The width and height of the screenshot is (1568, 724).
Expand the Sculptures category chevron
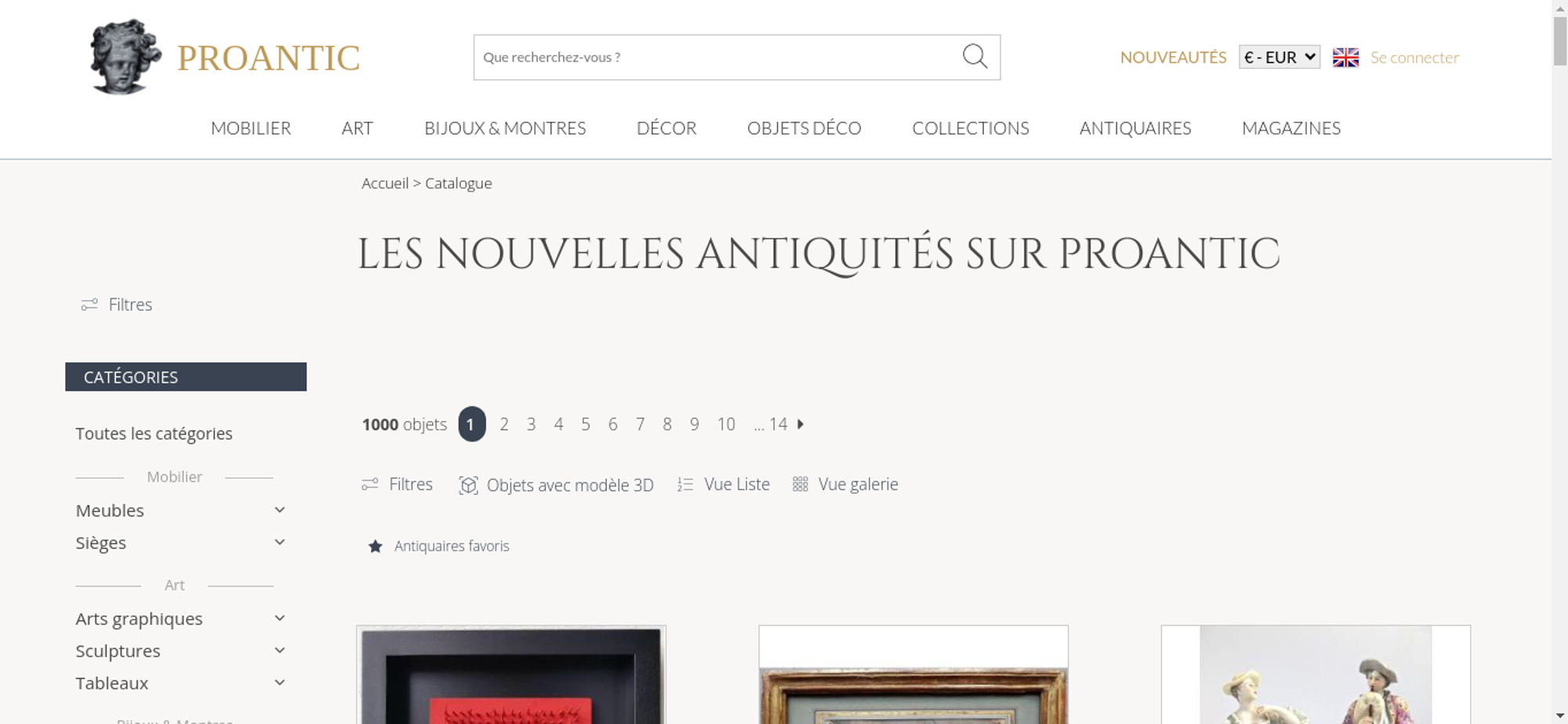point(279,650)
